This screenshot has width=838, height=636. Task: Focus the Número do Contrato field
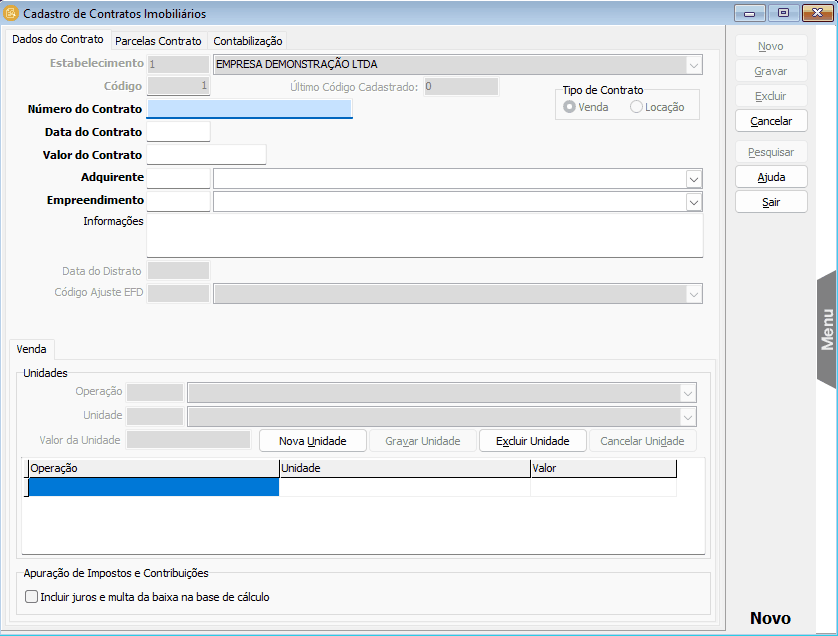[x=249, y=108]
